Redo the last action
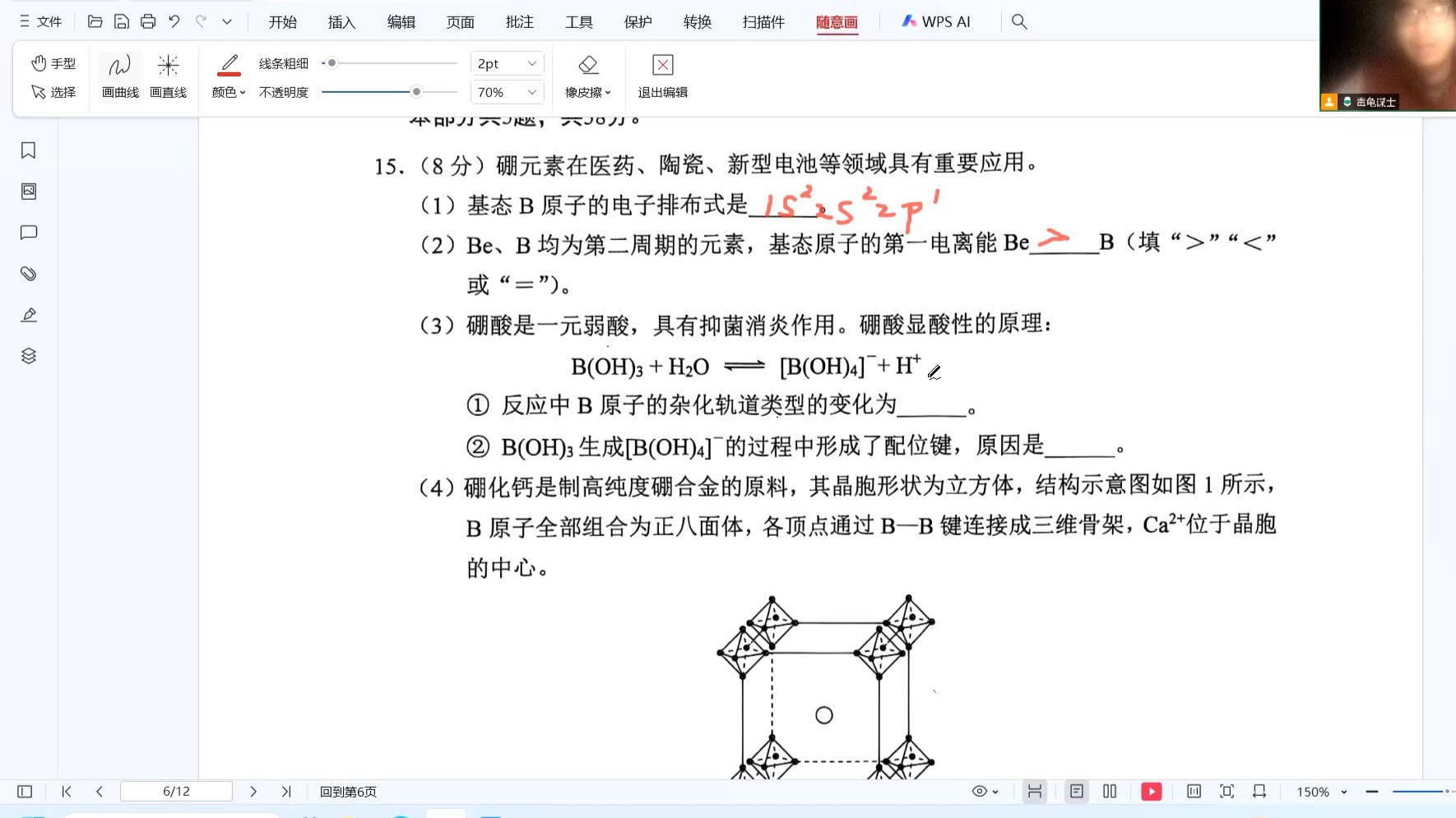Image resolution: width=1456 pixels, height=818 pixels. 201,21
